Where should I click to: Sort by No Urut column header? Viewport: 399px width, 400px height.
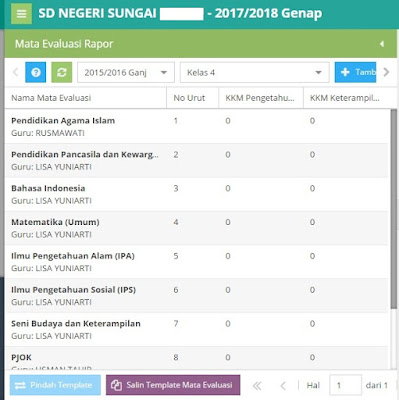coord(192,98)
